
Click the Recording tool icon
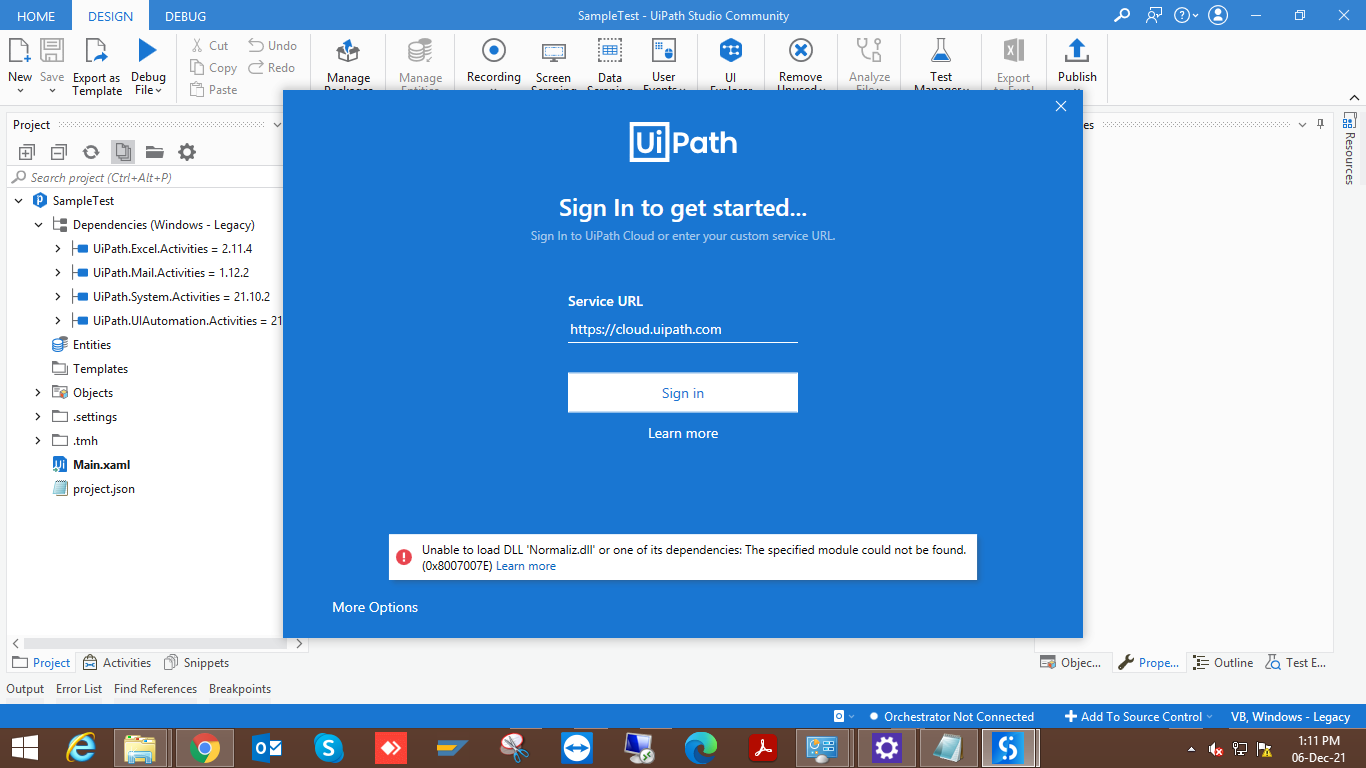pos(493,52)
